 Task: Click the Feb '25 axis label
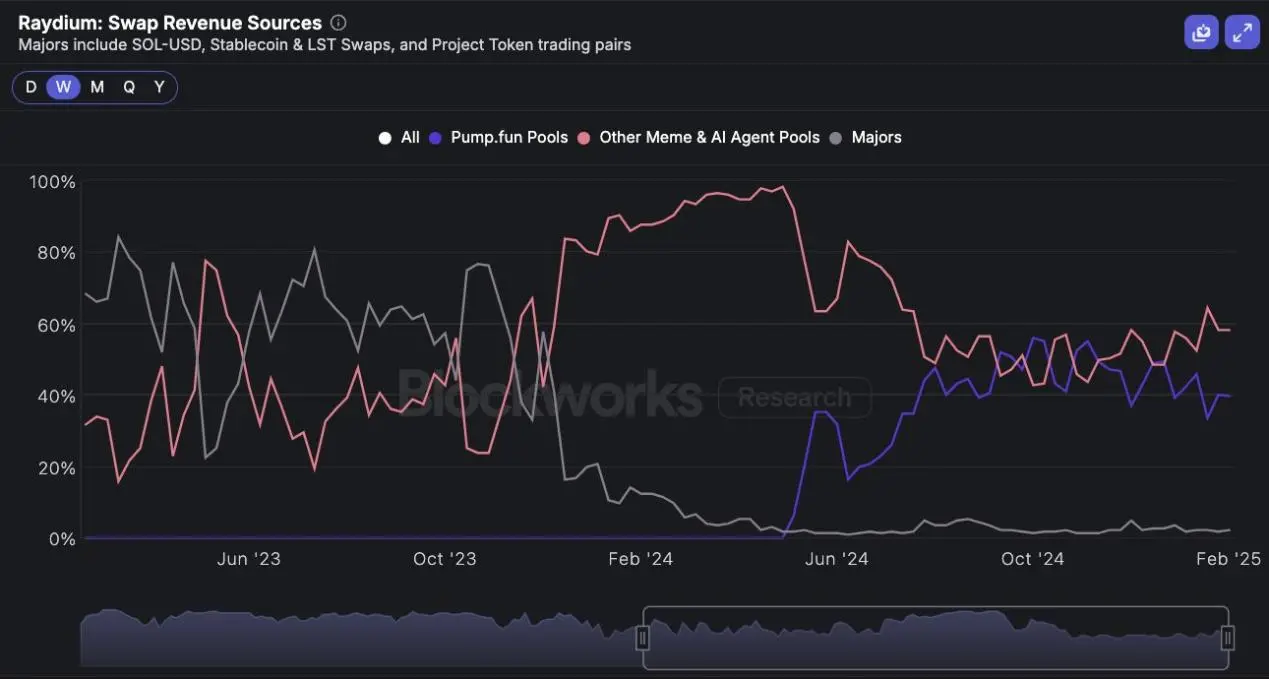tap(1228, 559)
